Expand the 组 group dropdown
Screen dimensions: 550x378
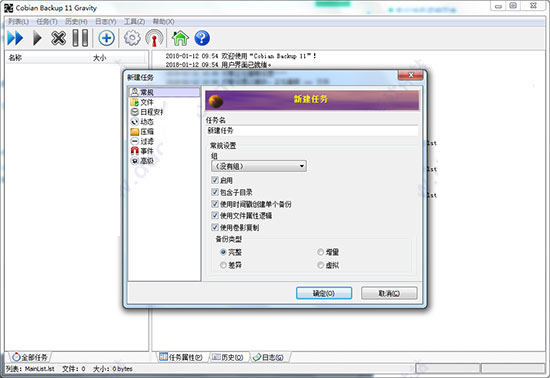point(259,166)
